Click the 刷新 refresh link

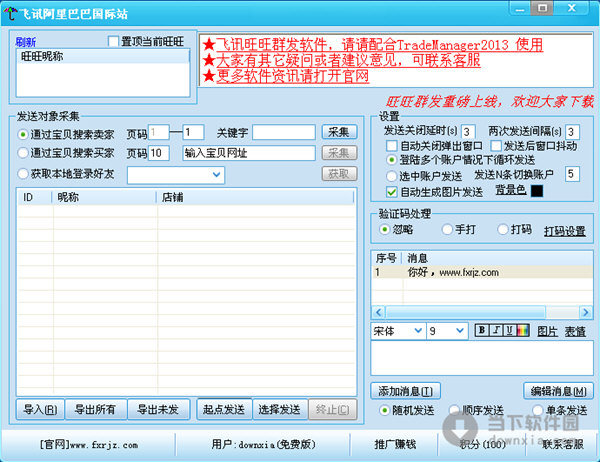tap(26, 41)
